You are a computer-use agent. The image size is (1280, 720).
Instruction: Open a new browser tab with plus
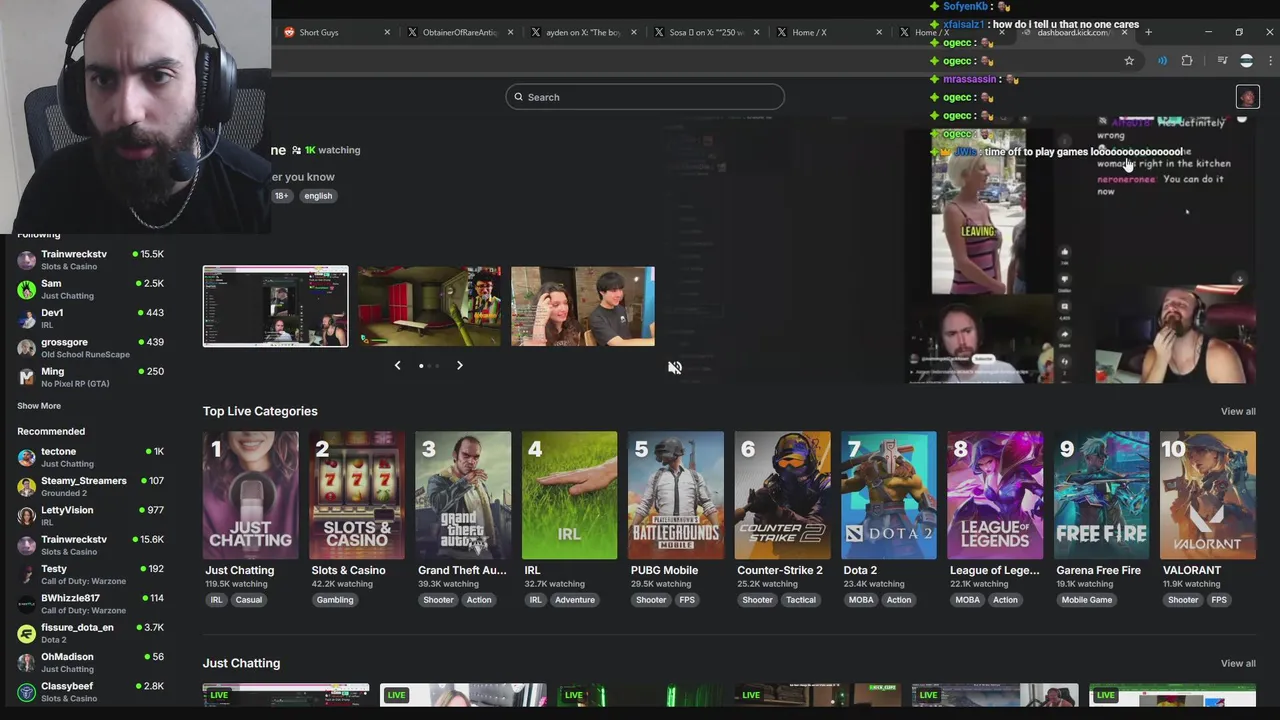tap(1148, 32)
